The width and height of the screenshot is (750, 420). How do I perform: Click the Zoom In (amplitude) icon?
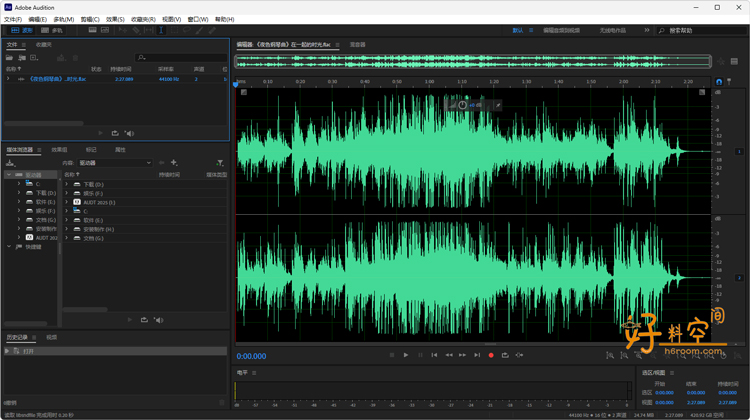[610, 355]
